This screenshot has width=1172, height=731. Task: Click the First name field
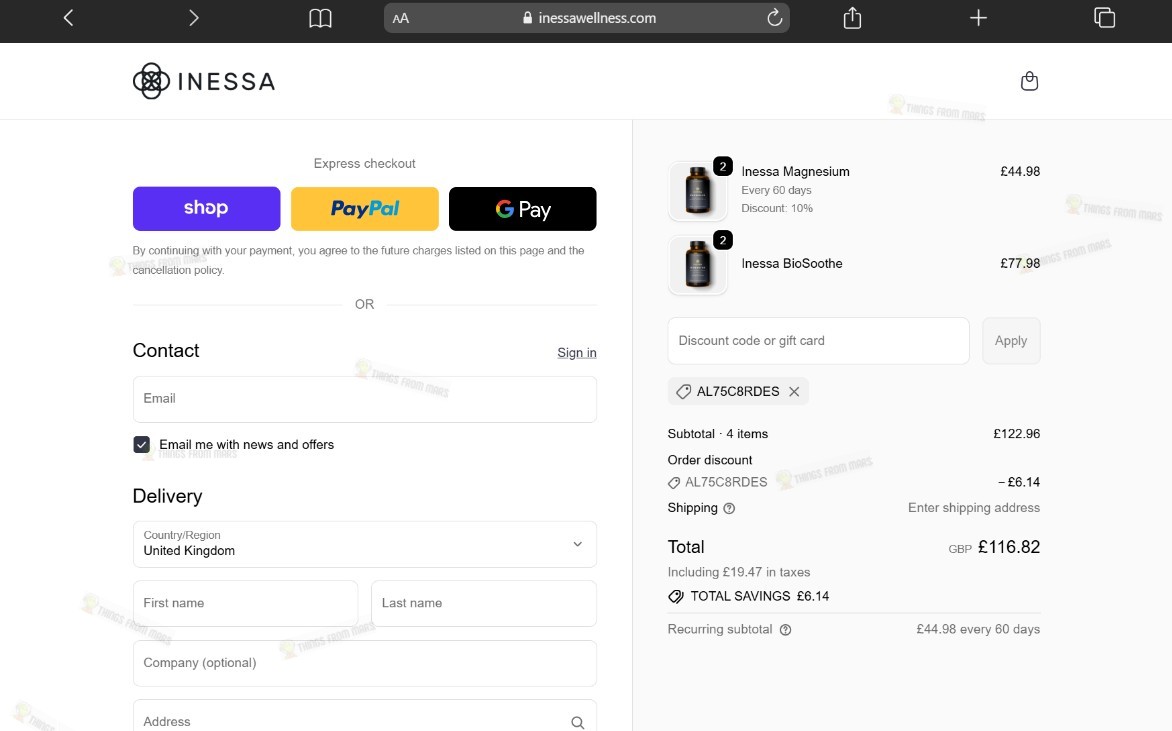click(x=245, y=603)
